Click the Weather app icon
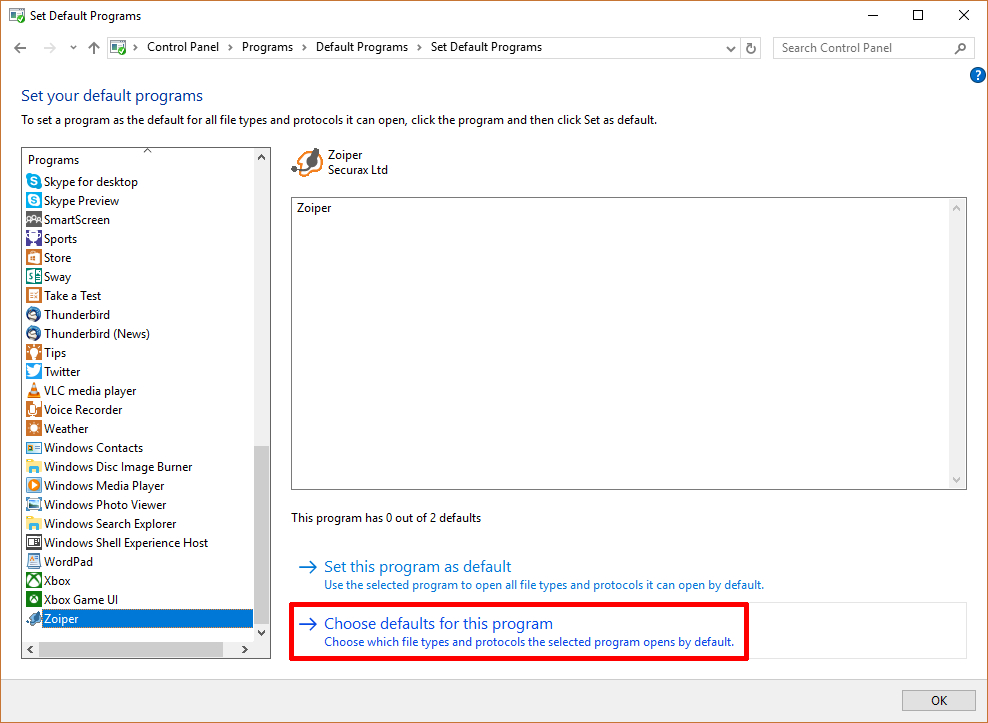This screenshot has width=988, height=723. (x=34, y=429)
